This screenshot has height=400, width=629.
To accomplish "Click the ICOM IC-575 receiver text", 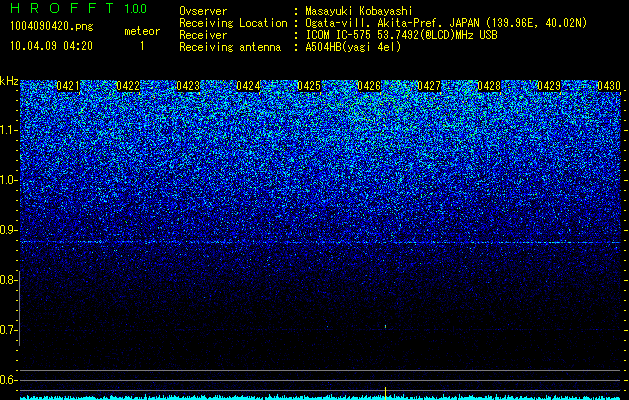I will (x=401, y=35).
